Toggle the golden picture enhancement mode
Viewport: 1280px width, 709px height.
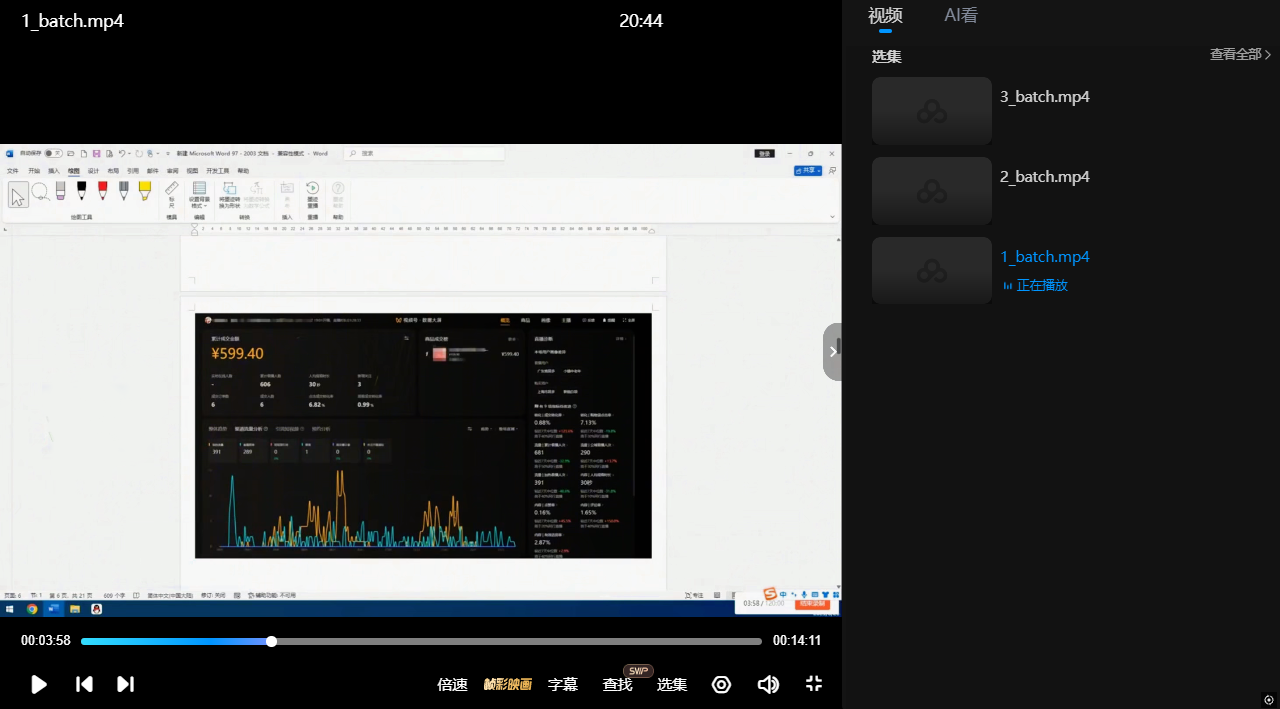click(x=508, y=685)
